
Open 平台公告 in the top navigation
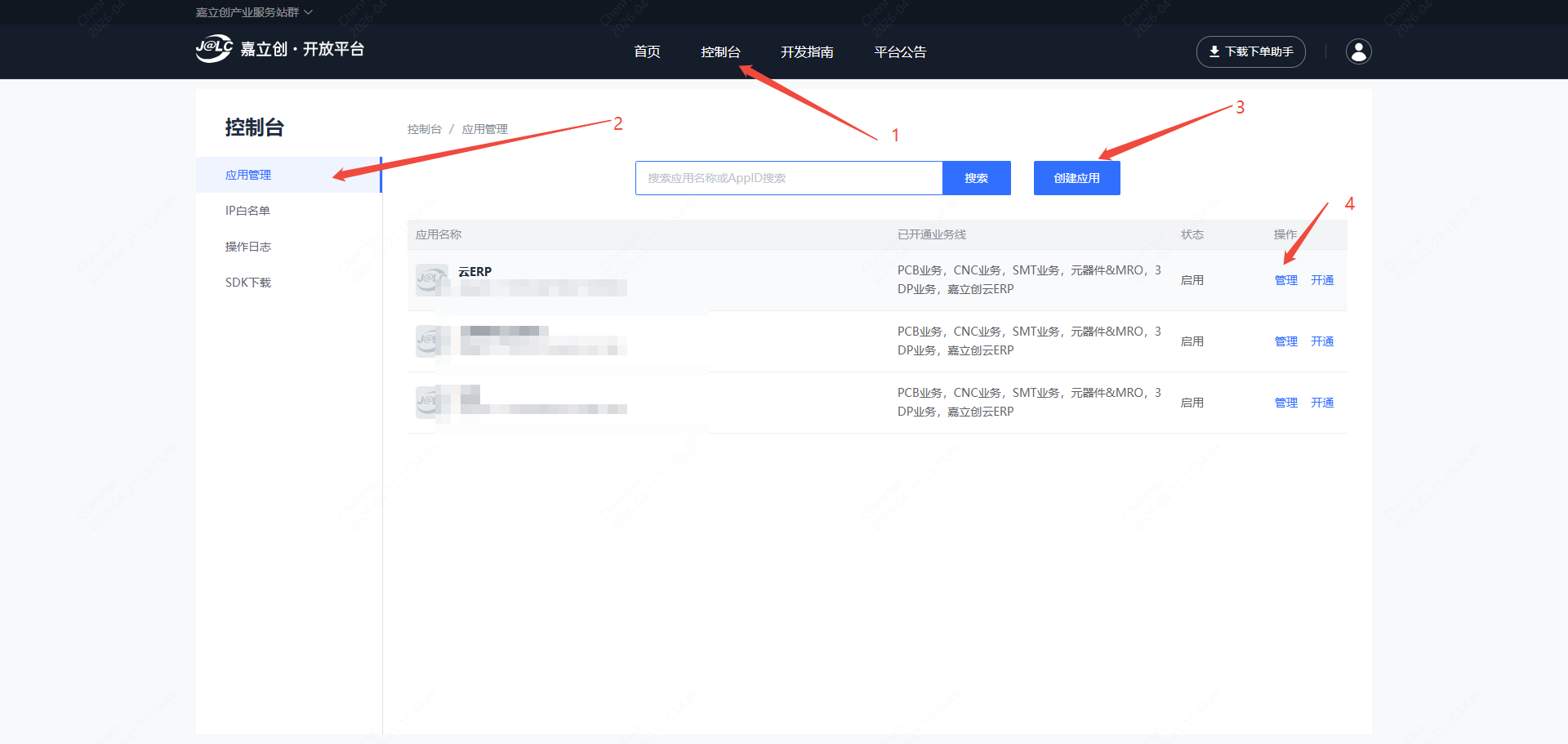pyautogui.click(x=900, y=51)
